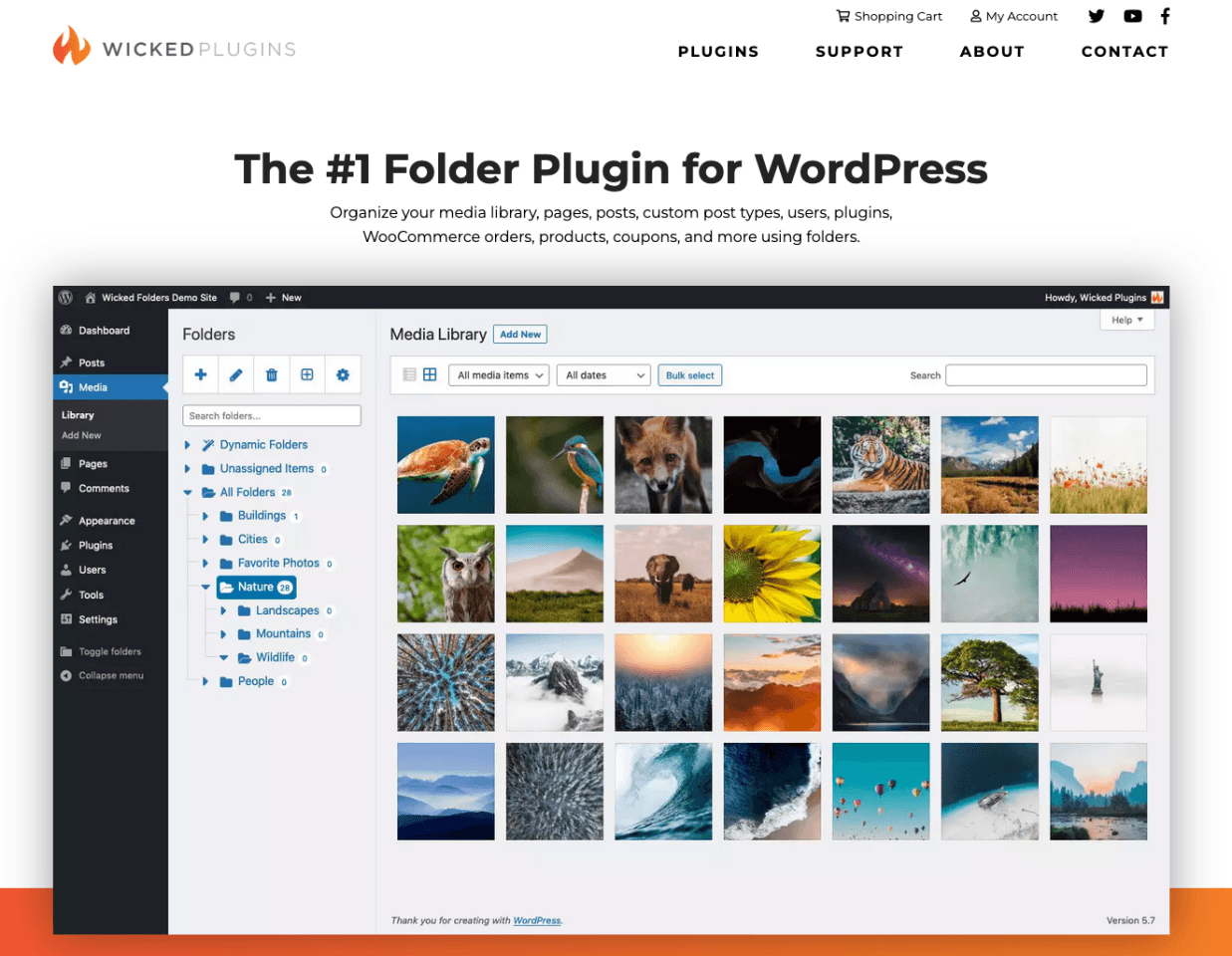The image size is (1232, 956).
Task: Open the PLUGINS navigation menu item
Action: point(718,52)
